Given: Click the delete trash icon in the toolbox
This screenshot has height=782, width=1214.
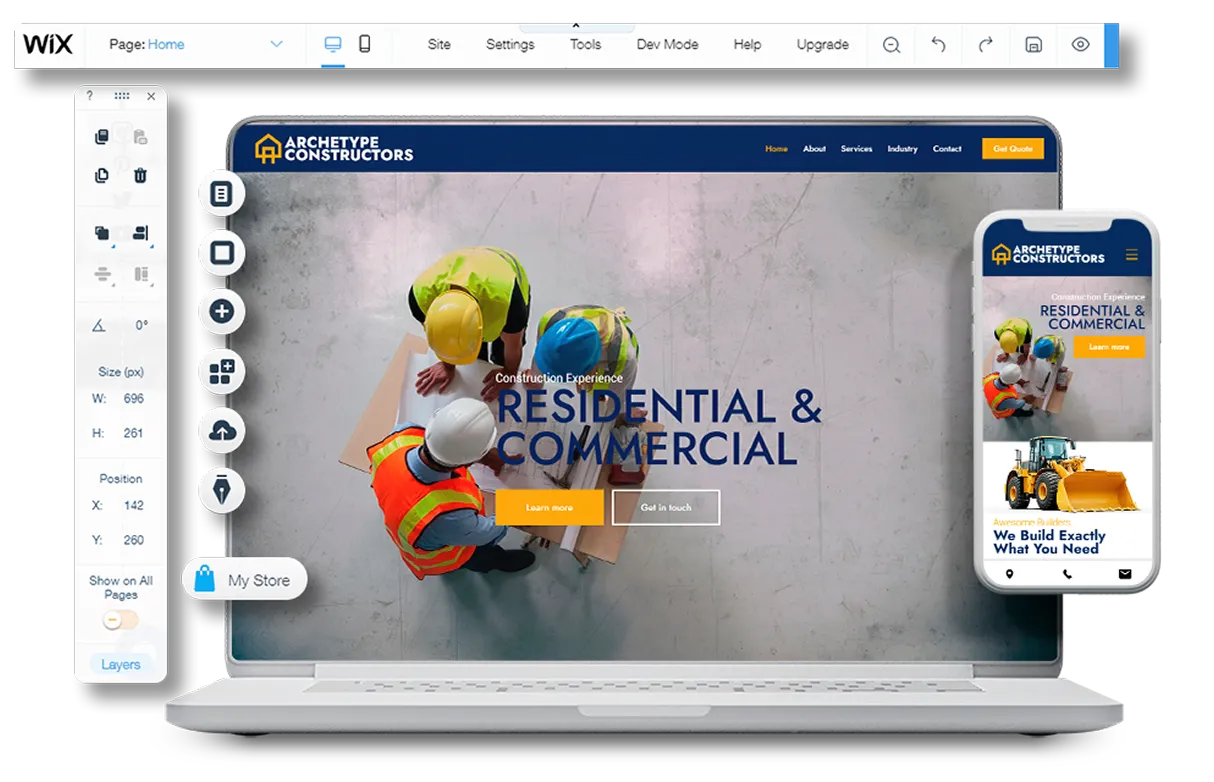Looking at the screenshot, I should pos(141,176).
